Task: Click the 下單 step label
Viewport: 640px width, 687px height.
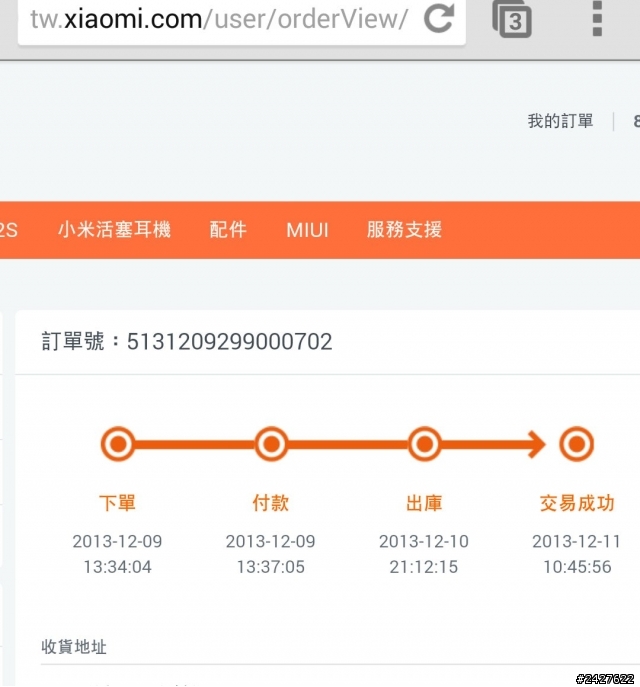Action: point(117,503)
